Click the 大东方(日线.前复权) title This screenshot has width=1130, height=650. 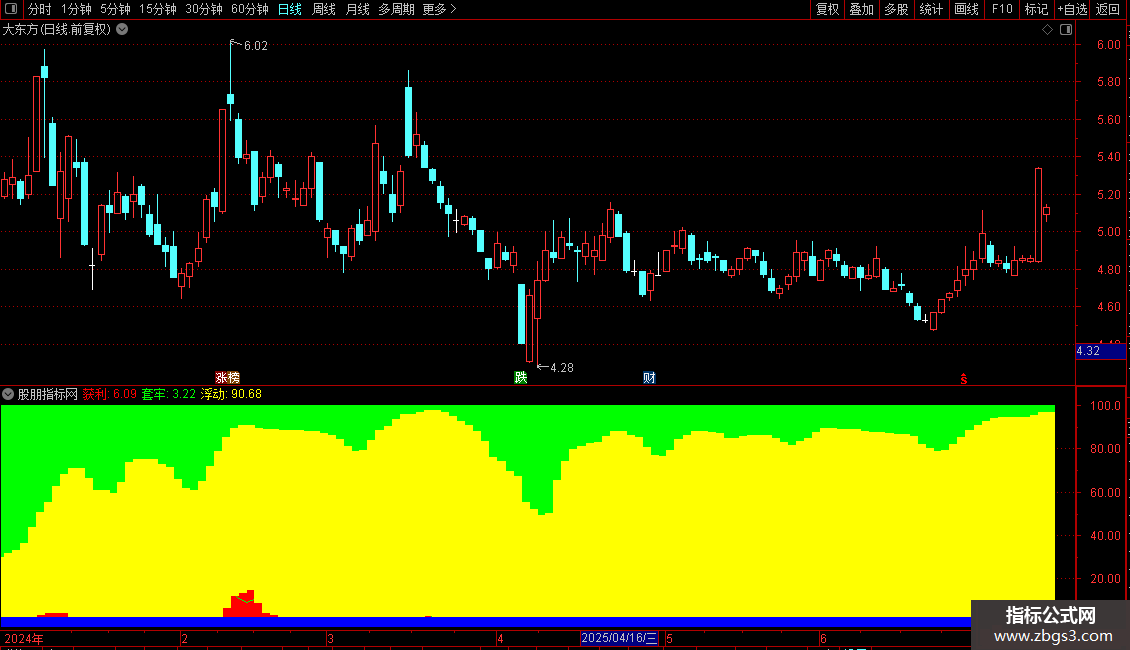click(x=57, y=30)
